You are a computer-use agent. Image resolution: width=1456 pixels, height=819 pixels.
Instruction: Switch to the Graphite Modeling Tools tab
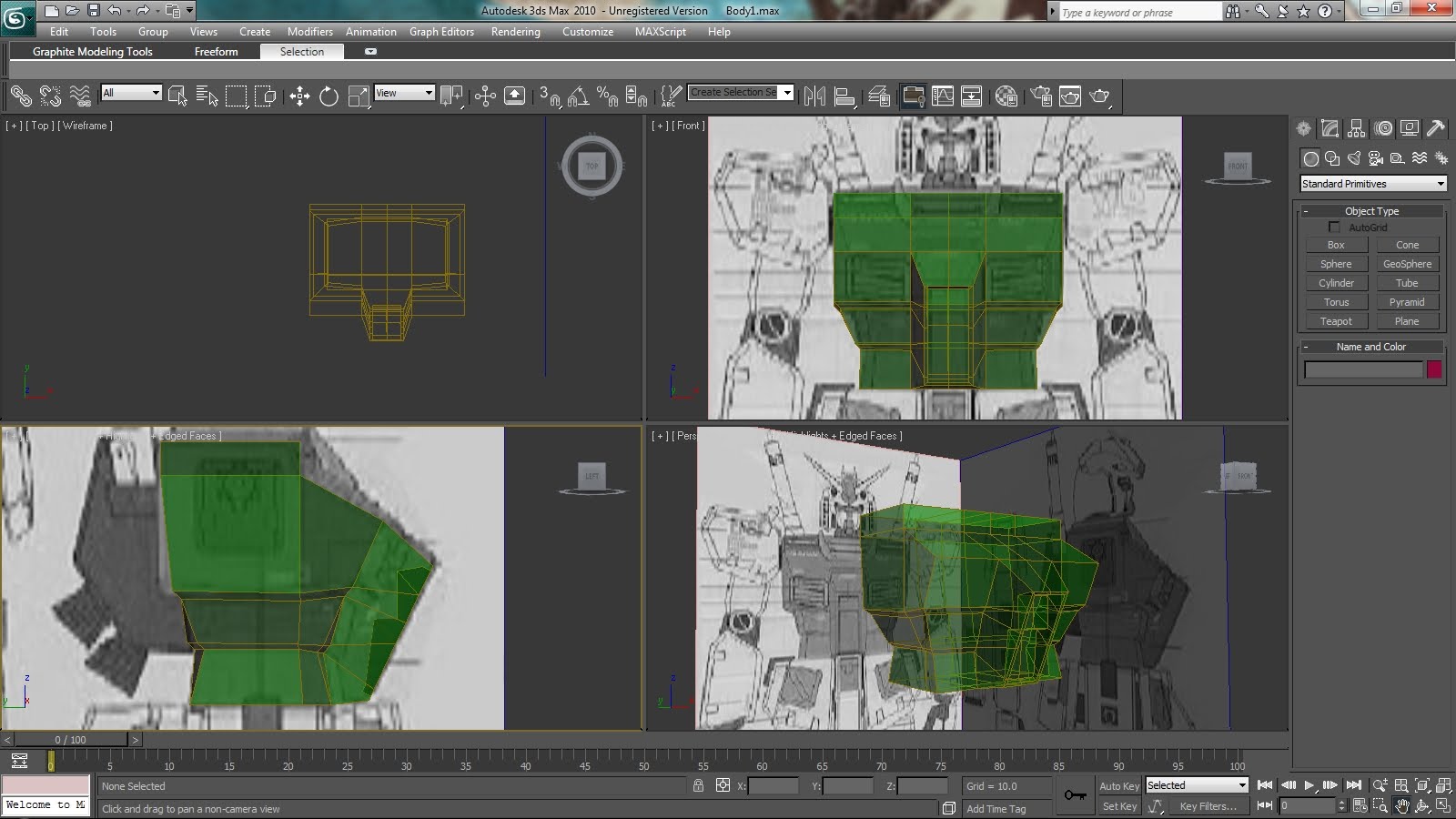93,52
